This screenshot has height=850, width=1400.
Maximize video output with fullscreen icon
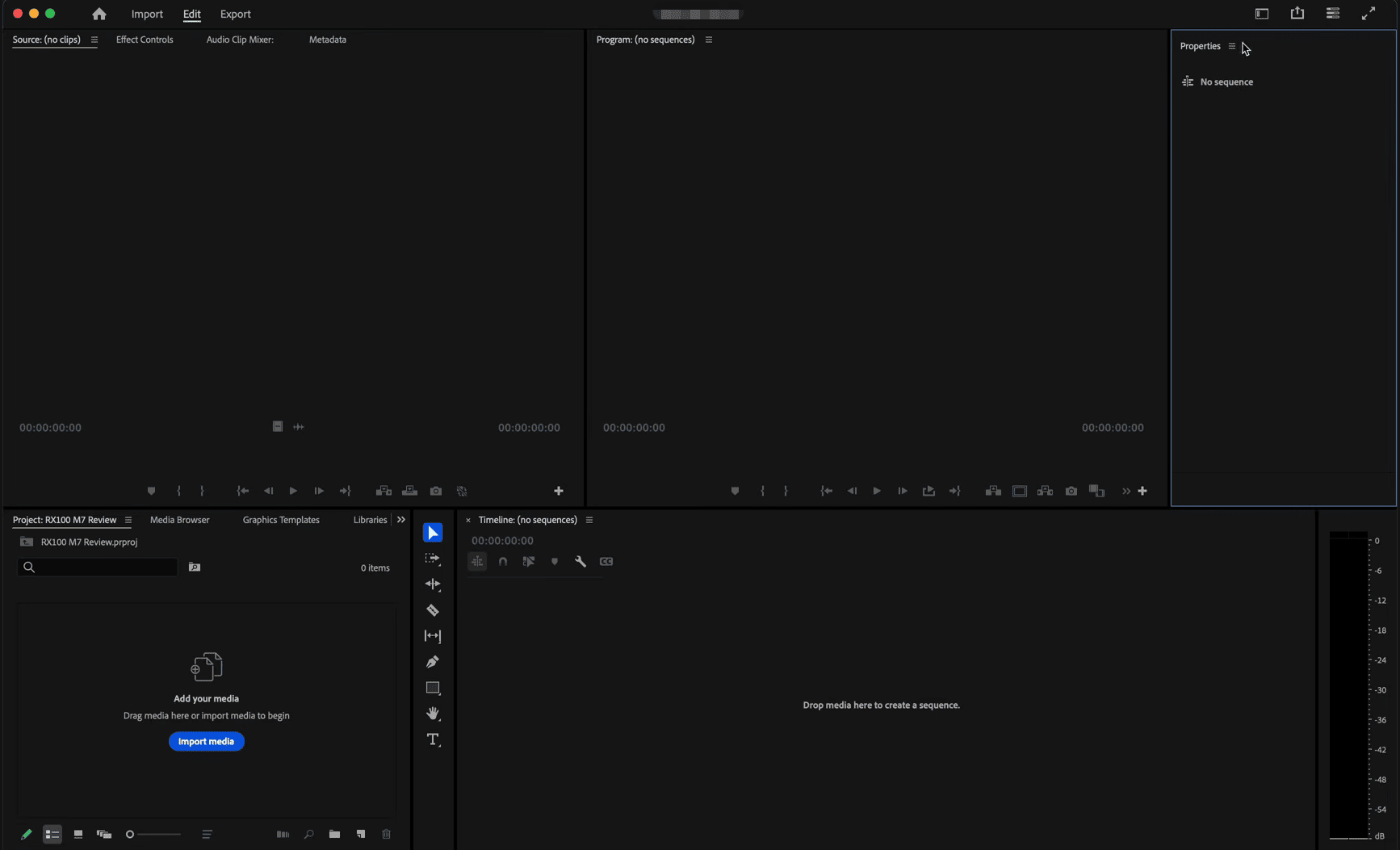point(1369,14)
